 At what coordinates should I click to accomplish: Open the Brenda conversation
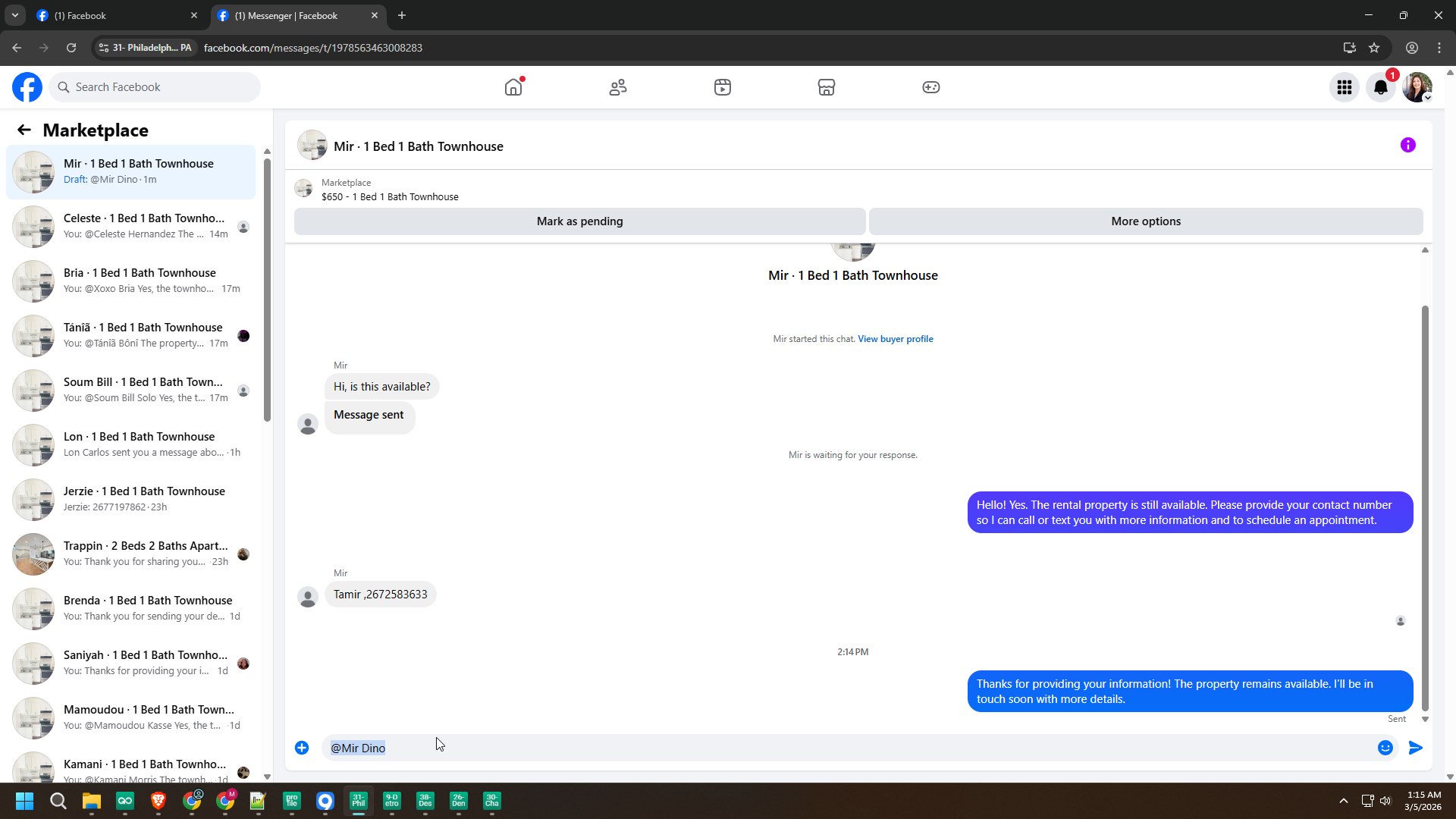pyautogui.click(x=131, y=609)
